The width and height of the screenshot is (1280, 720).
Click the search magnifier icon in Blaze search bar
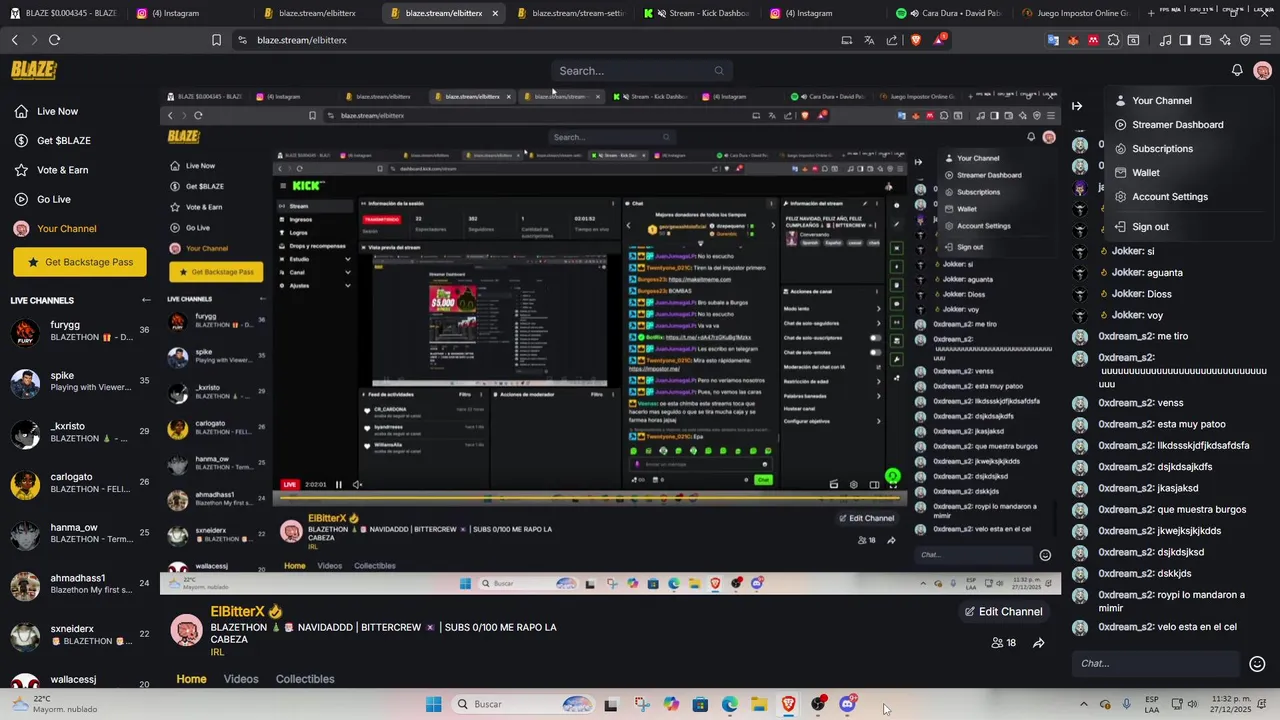pos(718,71)
